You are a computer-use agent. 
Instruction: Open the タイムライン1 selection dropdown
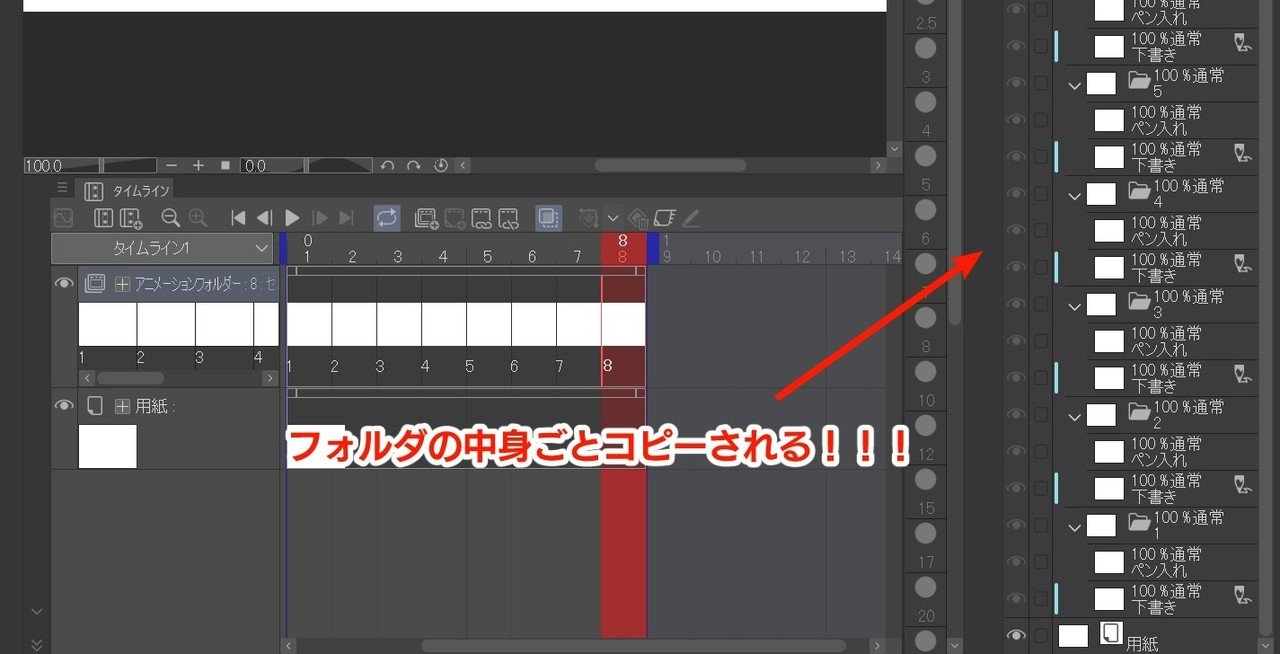[x=262, y=248]
